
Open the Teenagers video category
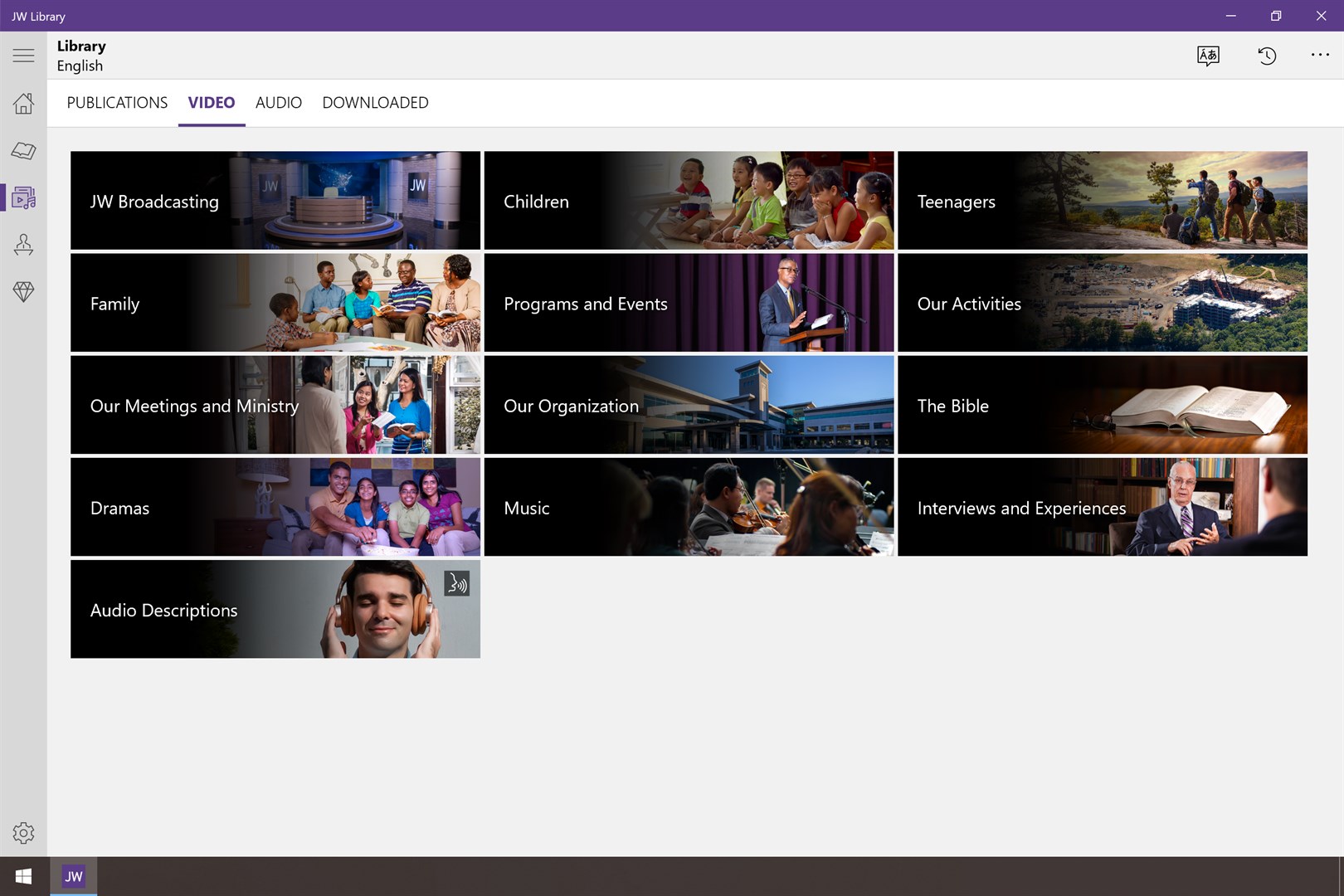click(1103, 201)
